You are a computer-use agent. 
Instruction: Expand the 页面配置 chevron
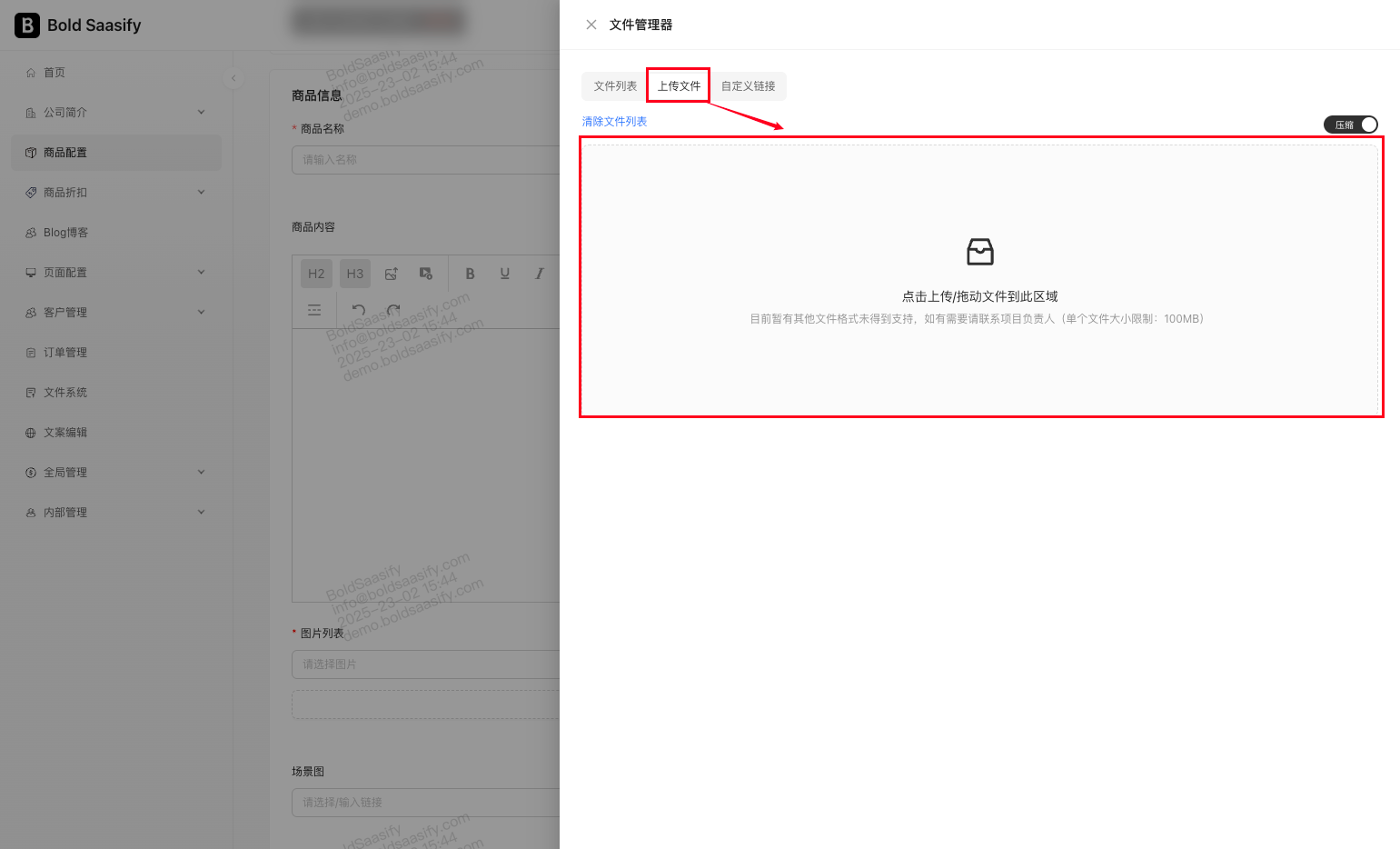202,273
